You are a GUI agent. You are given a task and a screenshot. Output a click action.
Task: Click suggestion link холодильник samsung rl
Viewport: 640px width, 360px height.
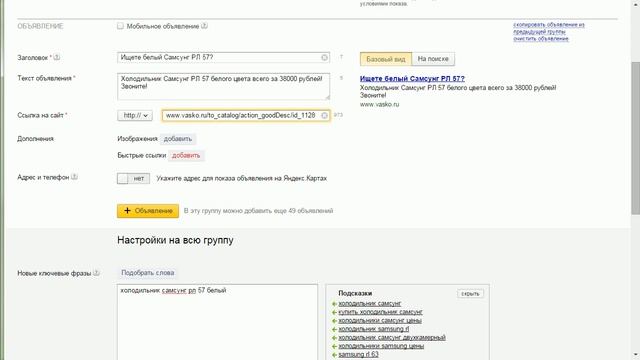tap(373, 329)
